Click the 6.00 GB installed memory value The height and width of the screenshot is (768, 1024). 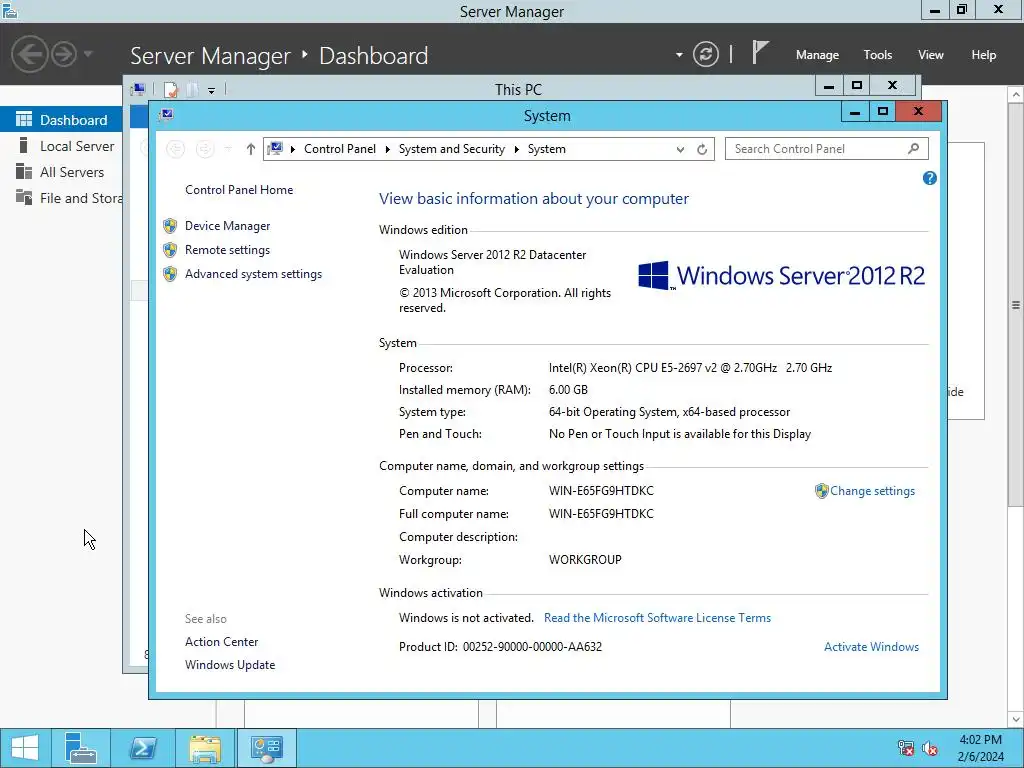click(568, 390)
